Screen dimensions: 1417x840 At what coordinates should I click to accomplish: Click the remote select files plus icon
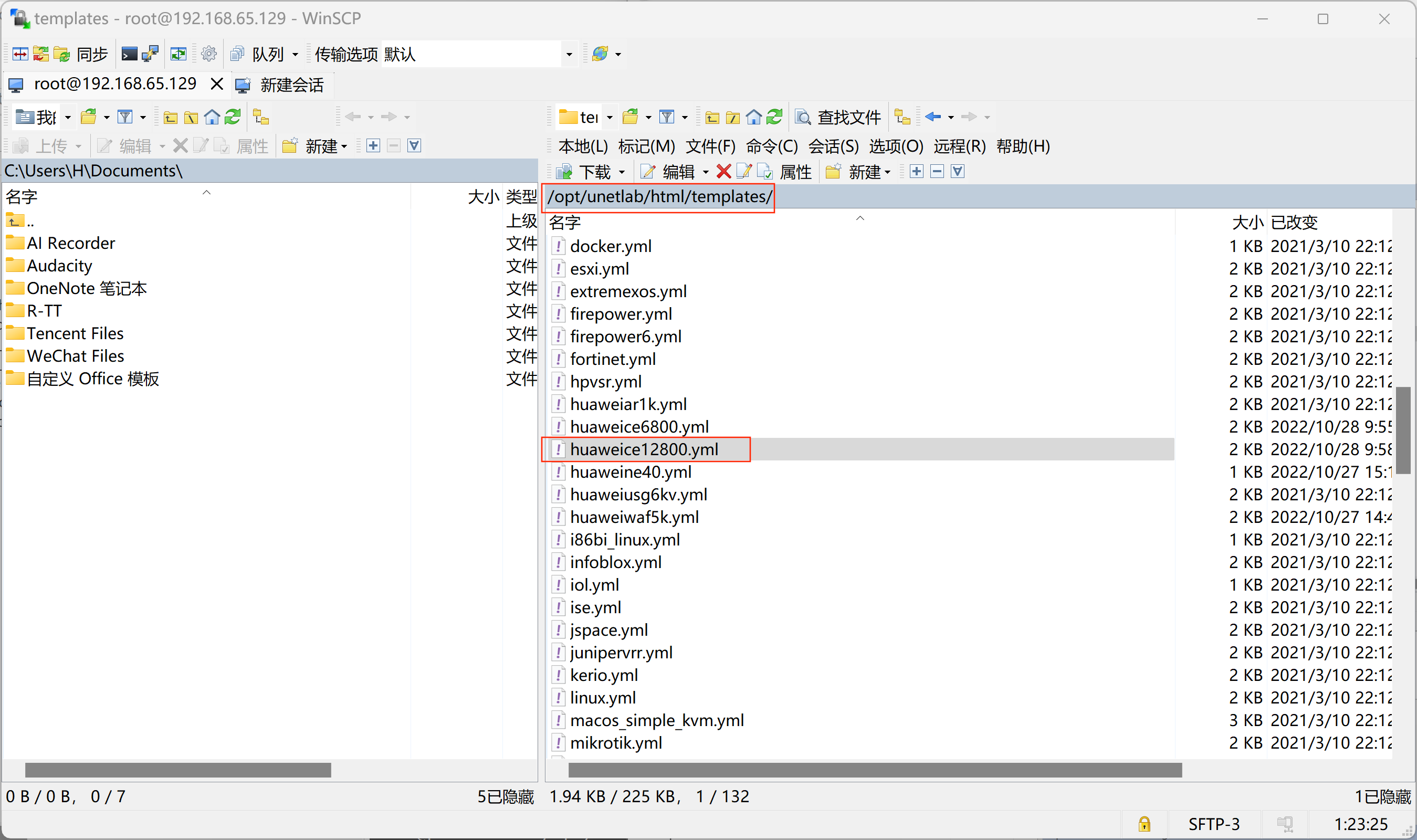[x=917, y=171]
